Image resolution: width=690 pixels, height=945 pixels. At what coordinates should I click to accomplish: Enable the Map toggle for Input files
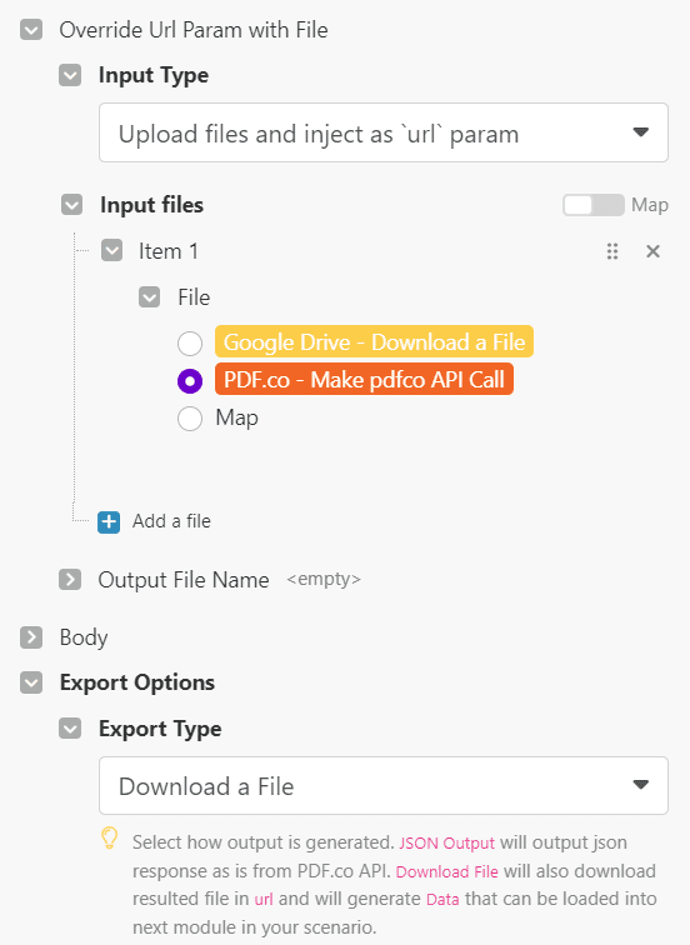(x=592, y=204)
